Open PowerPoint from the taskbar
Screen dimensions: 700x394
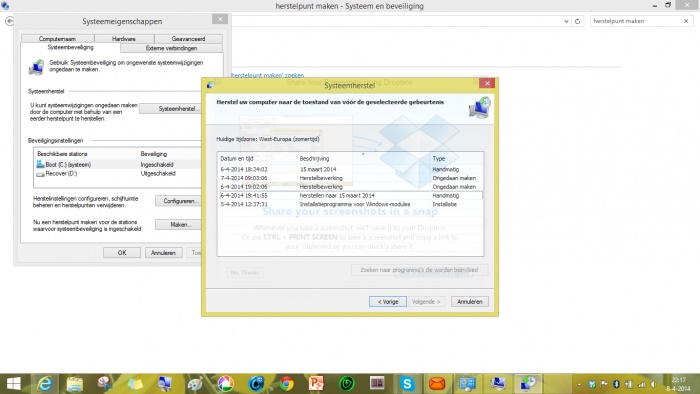pyautogui.click(x=316, y=384)
